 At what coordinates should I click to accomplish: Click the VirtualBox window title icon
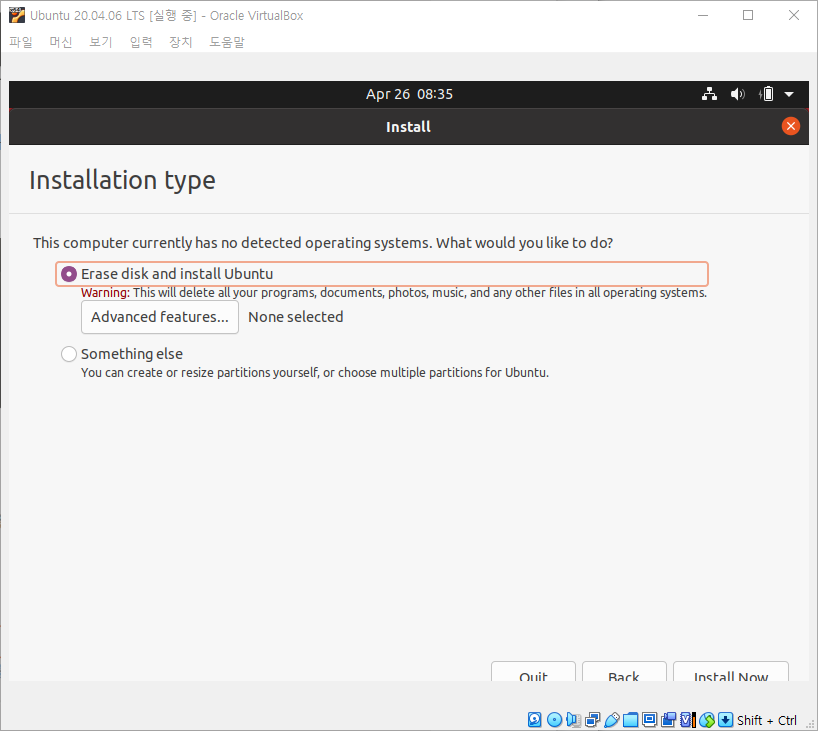(17, 16)
